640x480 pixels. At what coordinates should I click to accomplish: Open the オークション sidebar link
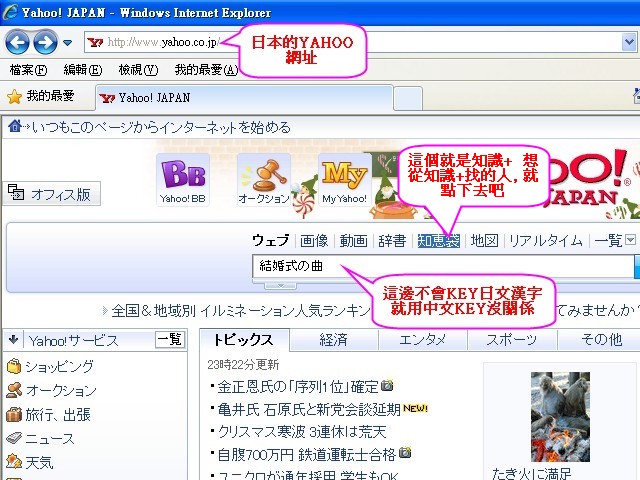pyautogui.click(x=61, y=391)
